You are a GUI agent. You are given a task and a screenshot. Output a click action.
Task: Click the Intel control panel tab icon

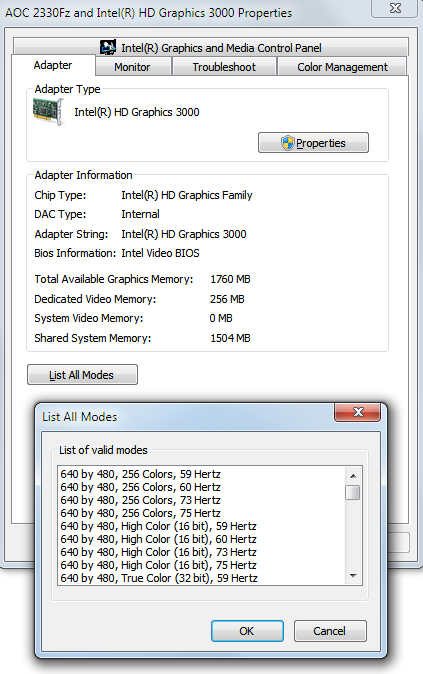(107, 47)
